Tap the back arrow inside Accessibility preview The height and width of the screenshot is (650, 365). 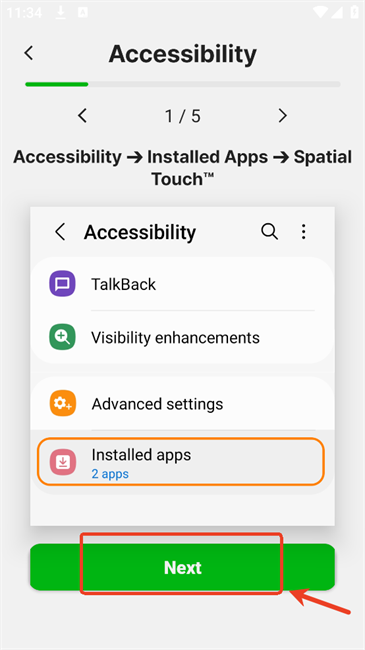pyautogui.click(x=61, y=232)
